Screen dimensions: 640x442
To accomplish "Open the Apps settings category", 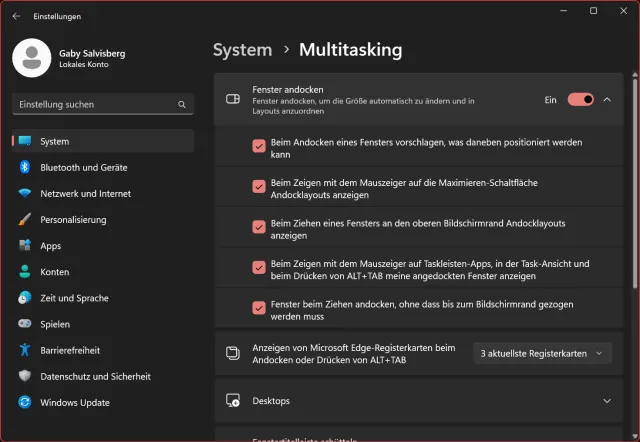I will pyautogui.click(x=50, y=246).
